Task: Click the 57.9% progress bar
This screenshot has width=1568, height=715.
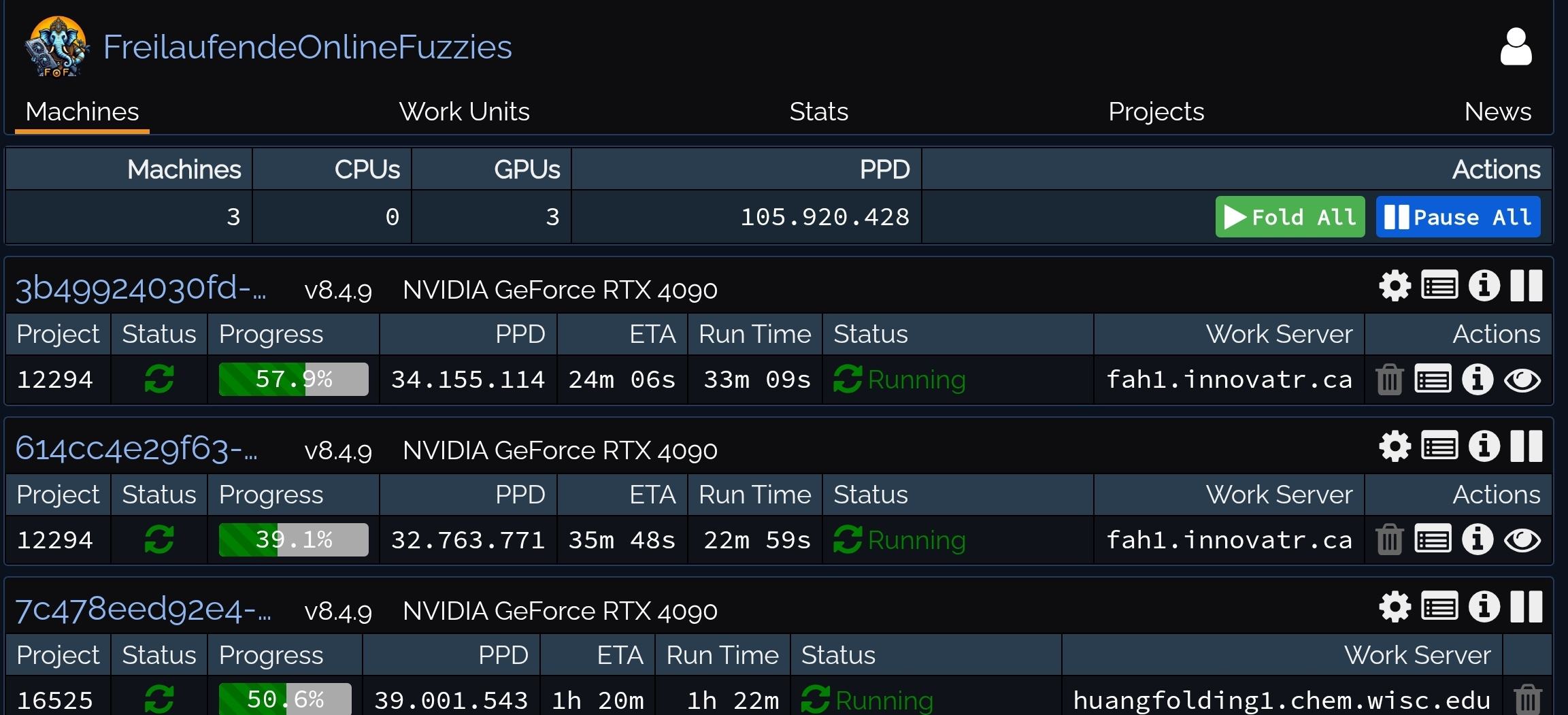Action: click(293, 379)
